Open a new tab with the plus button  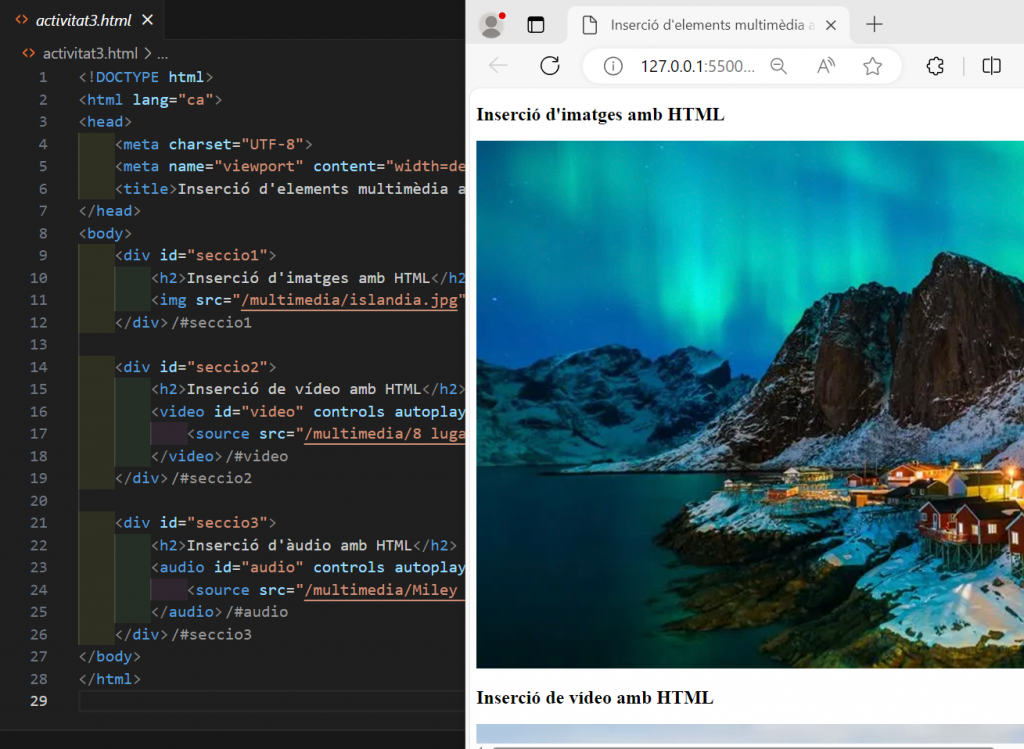pos(874,24)
